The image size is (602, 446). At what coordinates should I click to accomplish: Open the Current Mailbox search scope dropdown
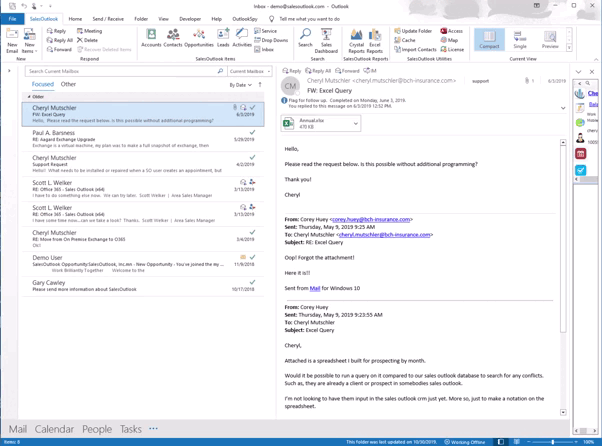coord(250,71)
